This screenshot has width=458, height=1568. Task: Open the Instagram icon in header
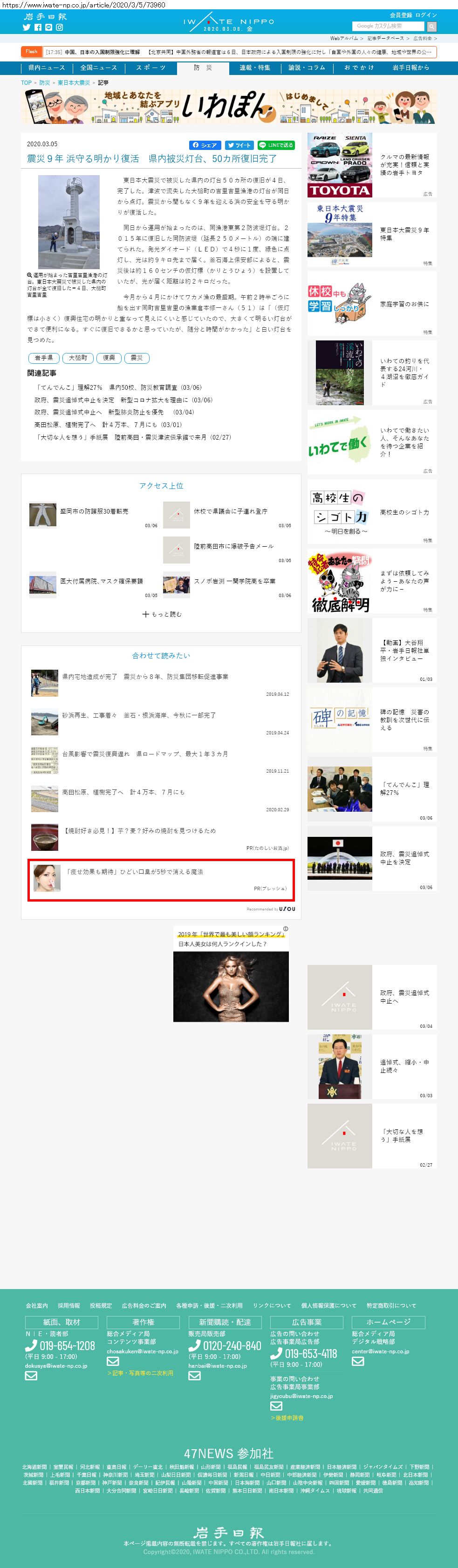60,27
